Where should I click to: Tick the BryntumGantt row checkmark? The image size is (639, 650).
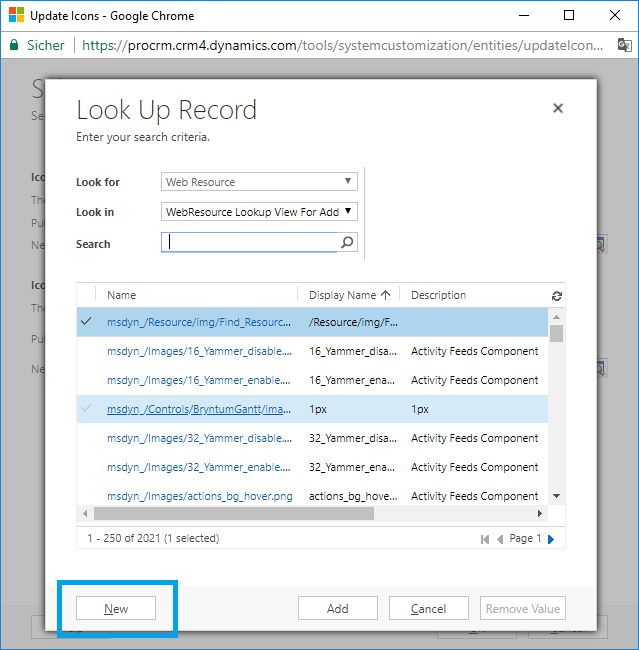86,409
